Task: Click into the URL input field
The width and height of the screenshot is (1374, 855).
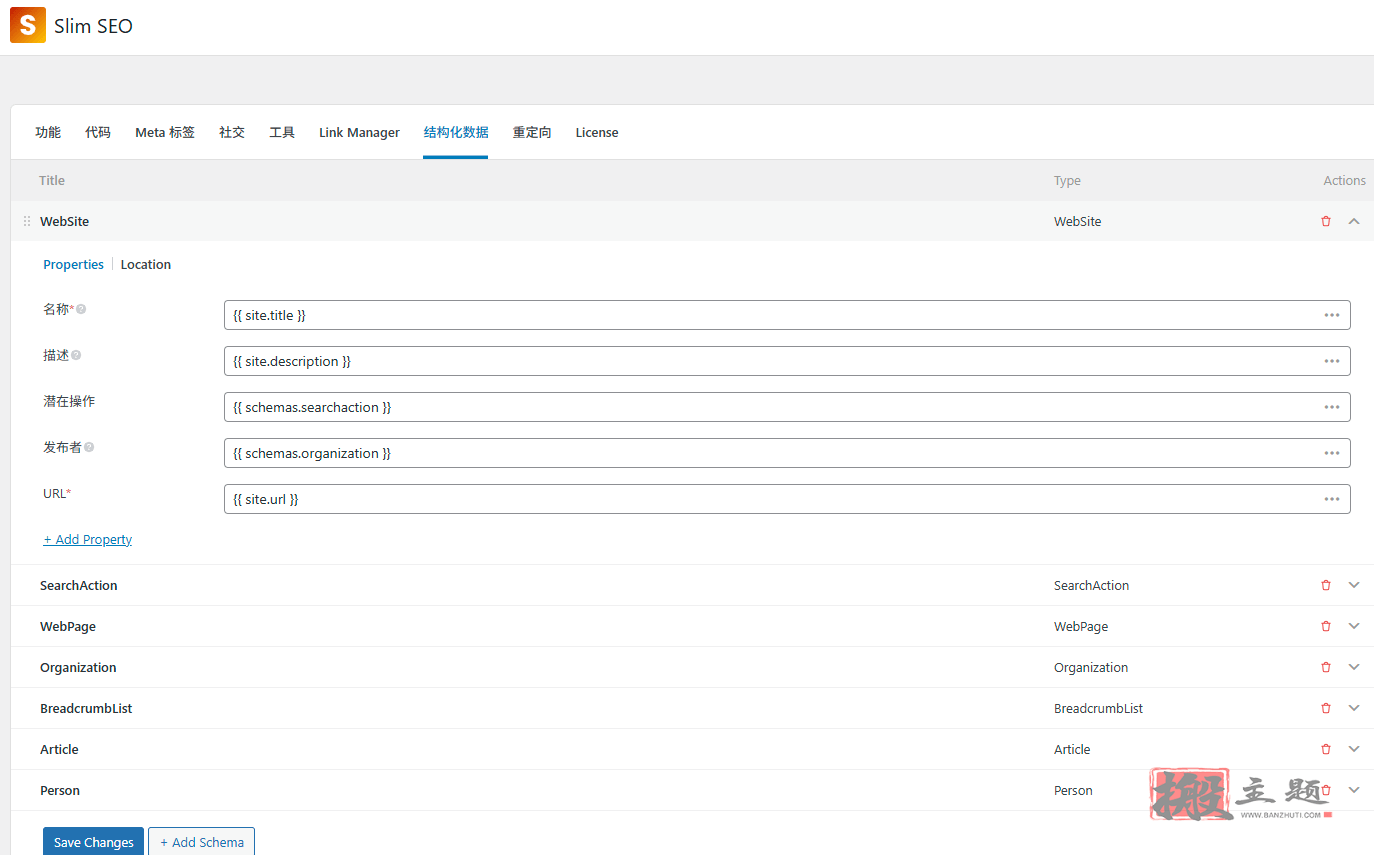Action: click(787, 499)
